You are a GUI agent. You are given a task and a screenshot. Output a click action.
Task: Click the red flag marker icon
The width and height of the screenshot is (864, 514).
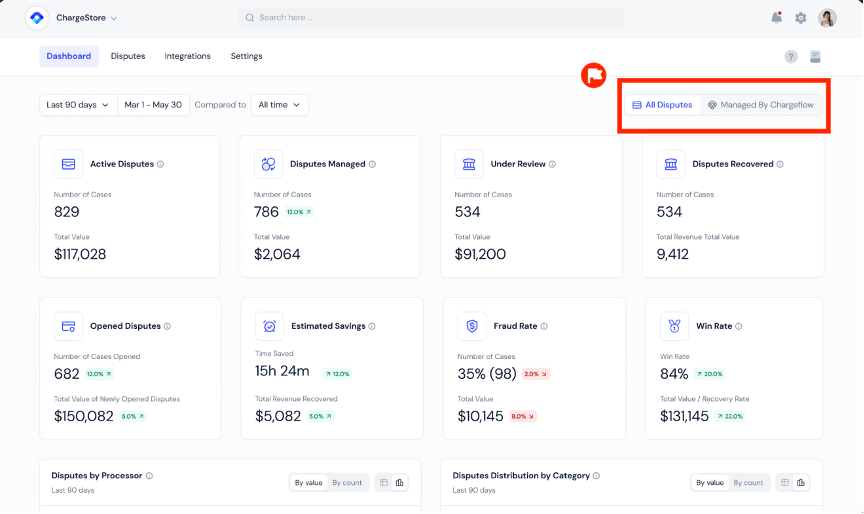(594, 75)
